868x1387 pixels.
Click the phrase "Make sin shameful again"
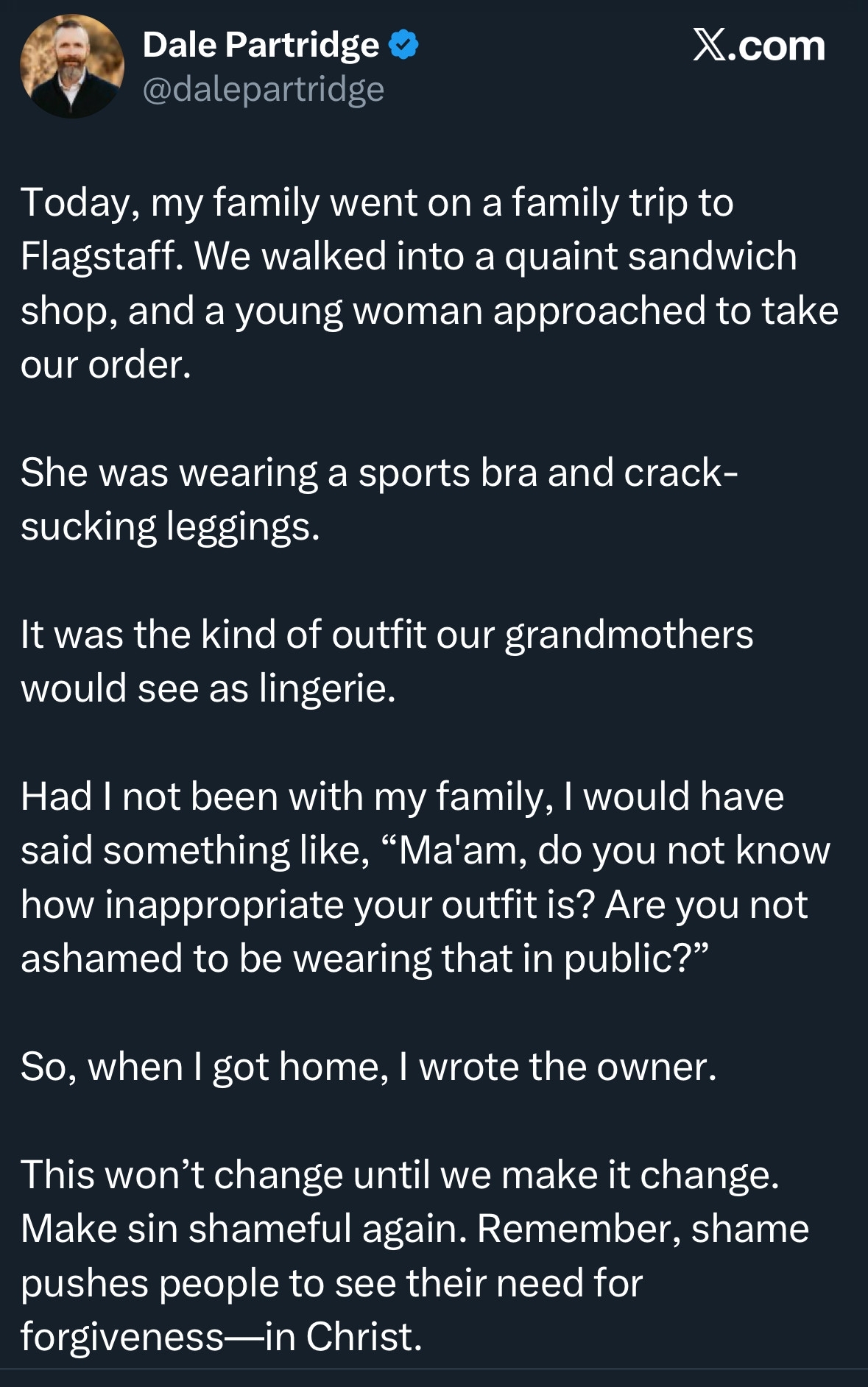point(243,1229)
